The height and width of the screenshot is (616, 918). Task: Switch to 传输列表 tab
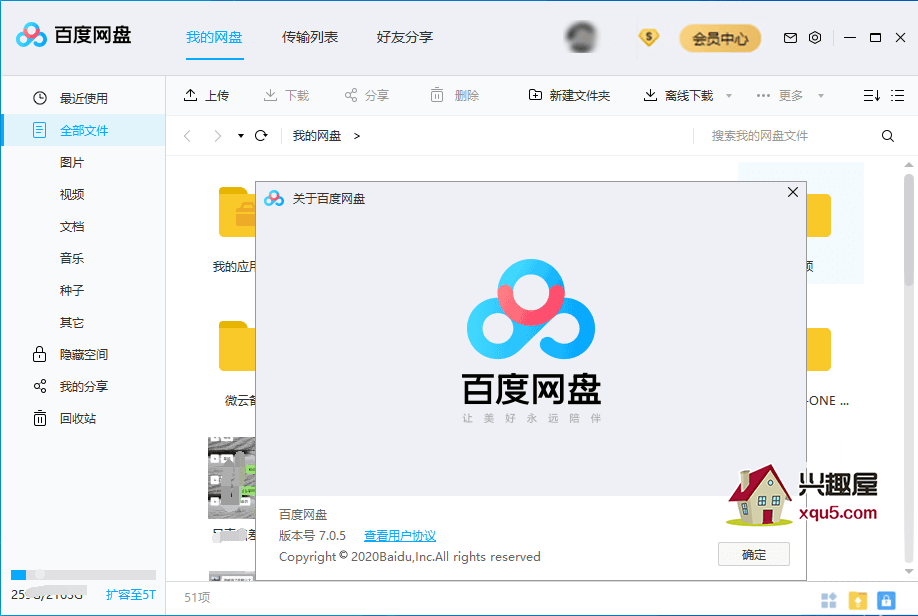pos(310,37)
